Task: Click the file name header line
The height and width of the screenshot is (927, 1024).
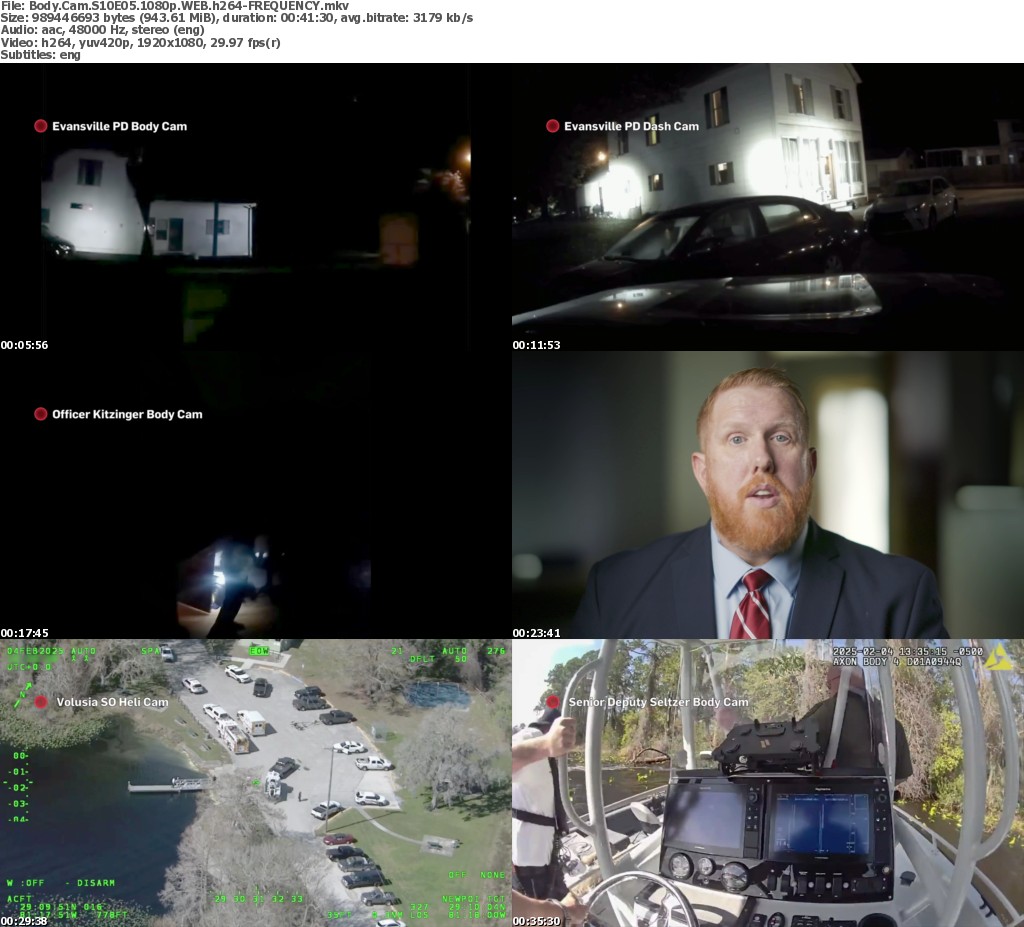Action: tap(174, 6)
